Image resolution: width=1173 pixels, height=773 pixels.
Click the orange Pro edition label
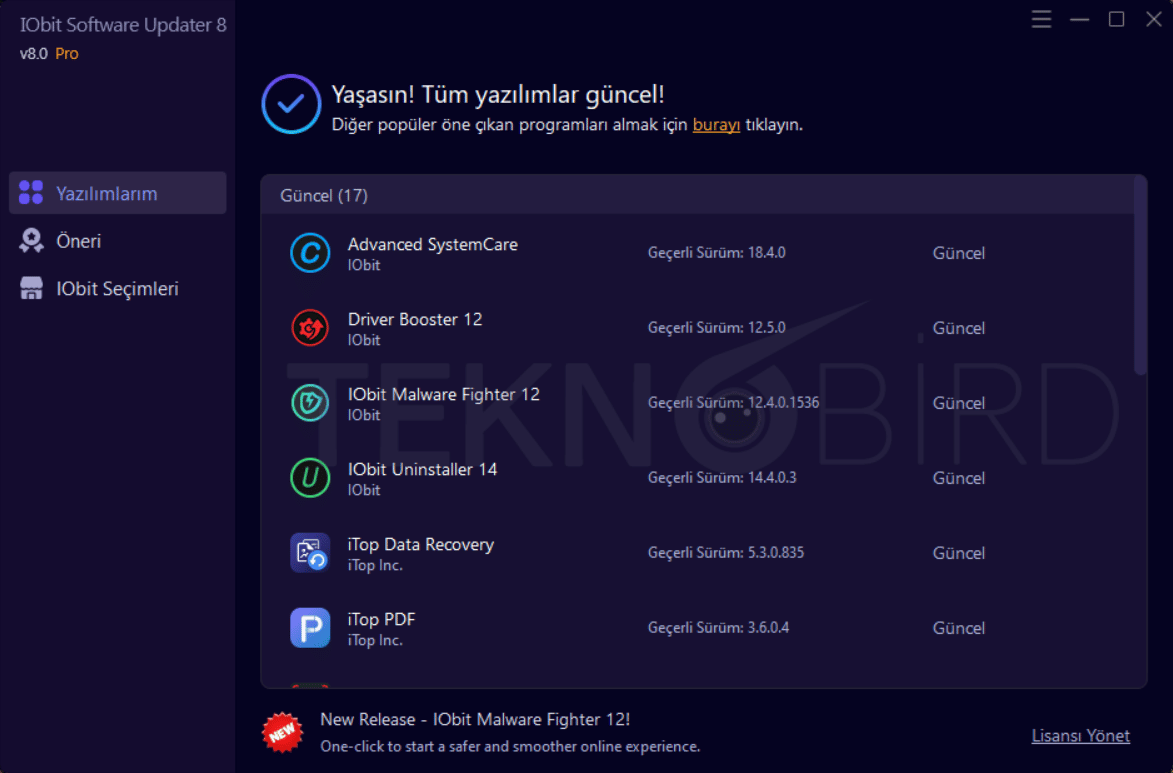coord(67,54)
